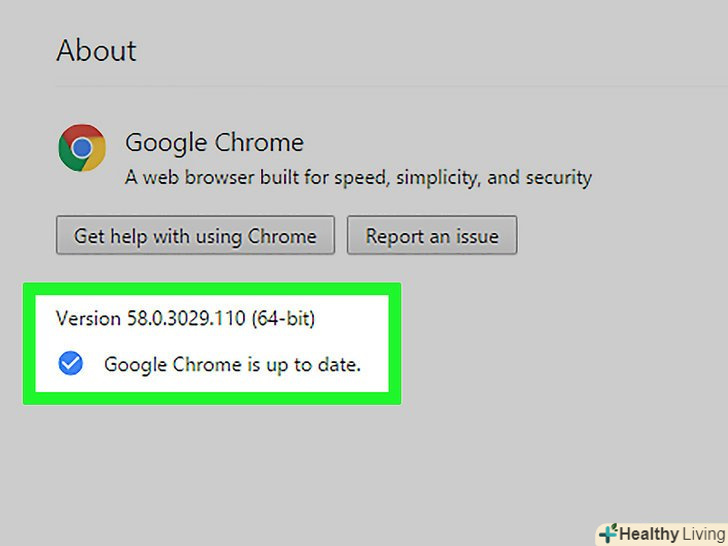Click the word simplicity in the tagline

tap(436, 178)
